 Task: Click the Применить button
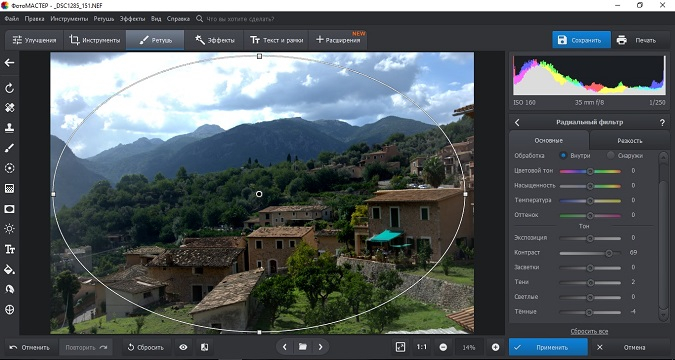[548, 347]
